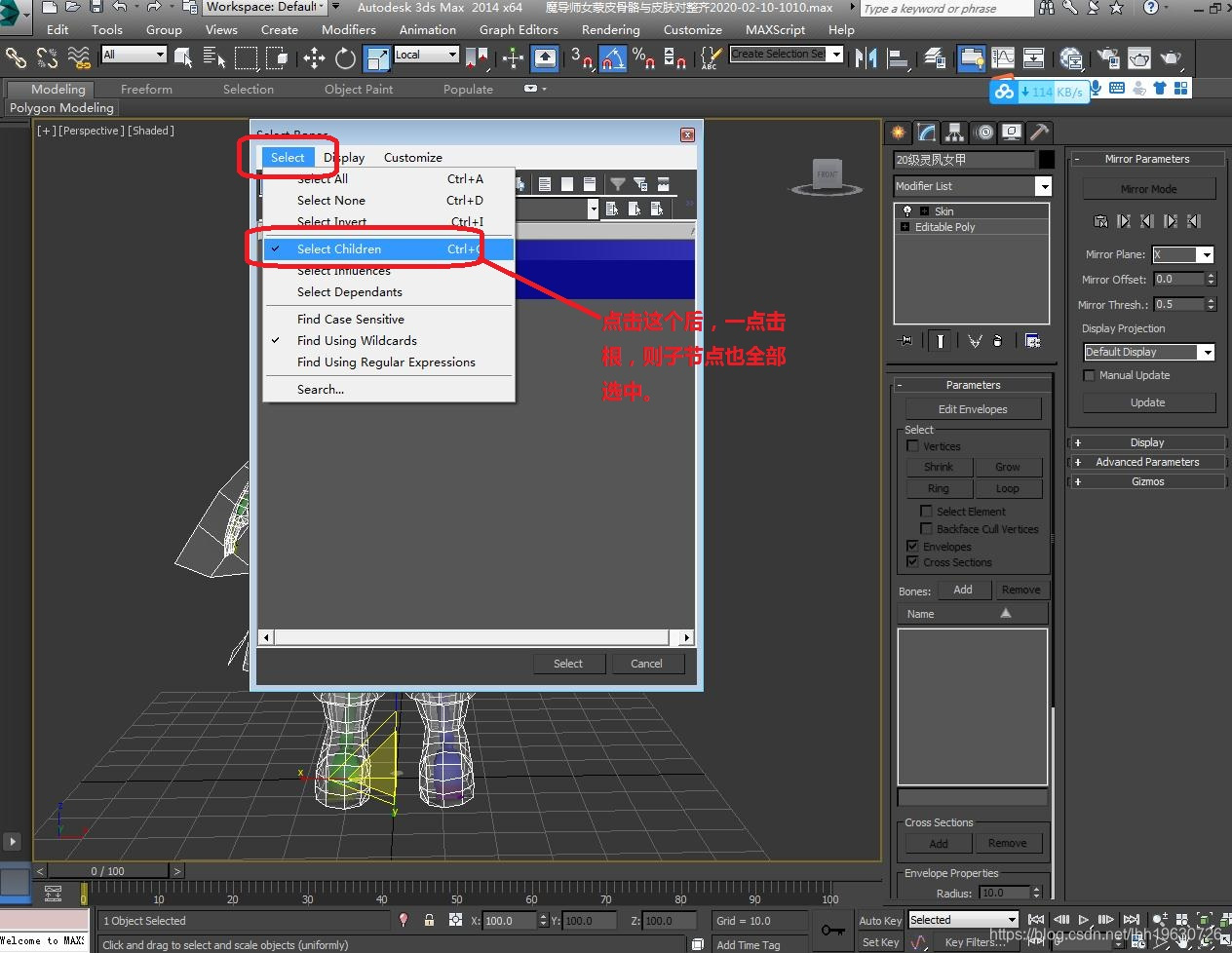Click the Mirror tool icon
The width and height of the screenshot is (1232, 953).
tap(866, 58)
